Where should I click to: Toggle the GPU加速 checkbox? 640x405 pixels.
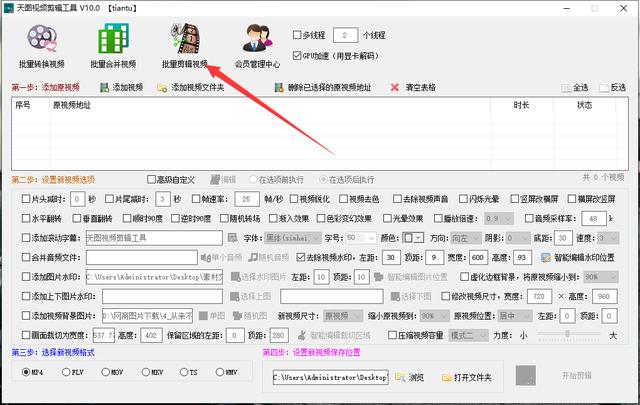coord(297,54)
